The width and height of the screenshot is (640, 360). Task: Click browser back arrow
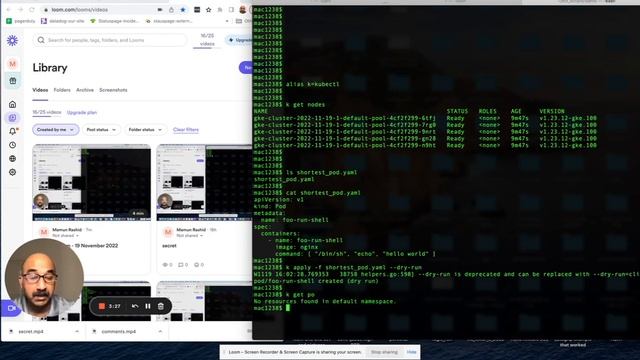9,9
